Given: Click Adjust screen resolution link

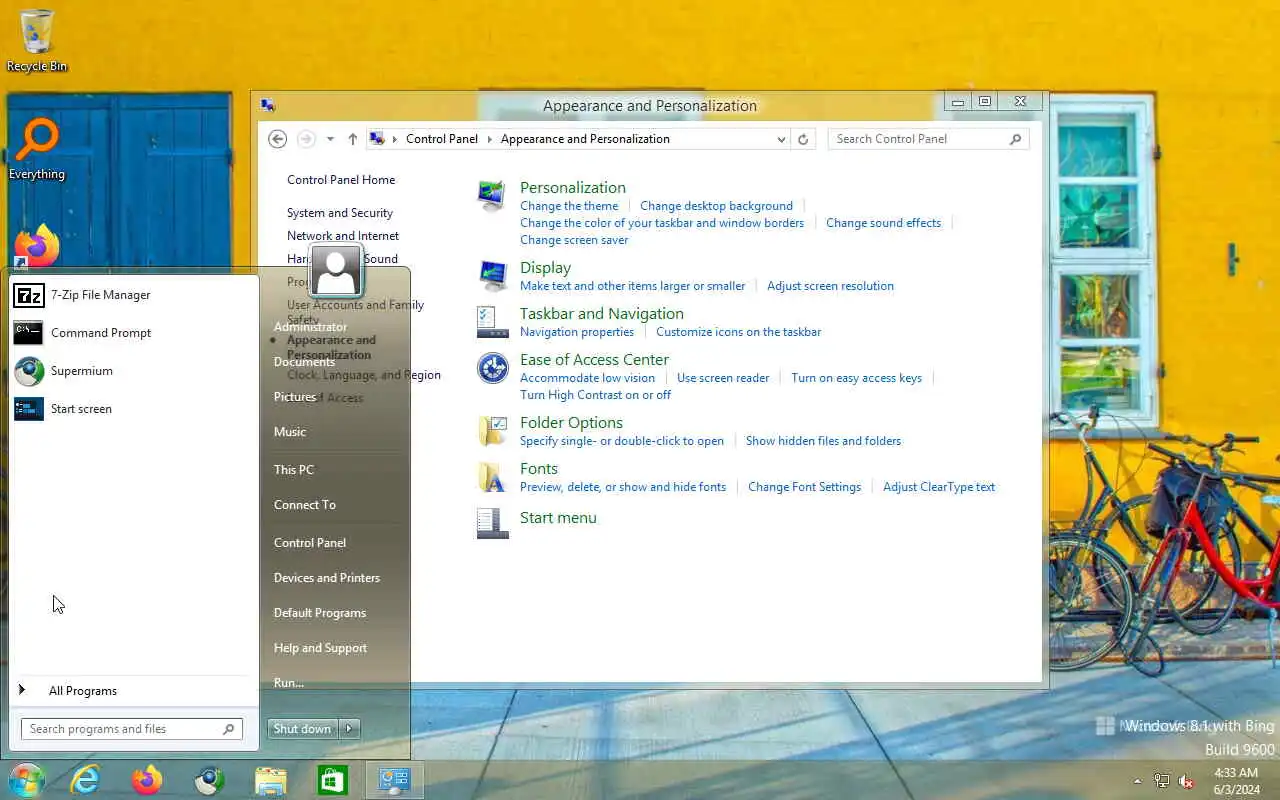Looking at the screenshot, I should (830, 286).
